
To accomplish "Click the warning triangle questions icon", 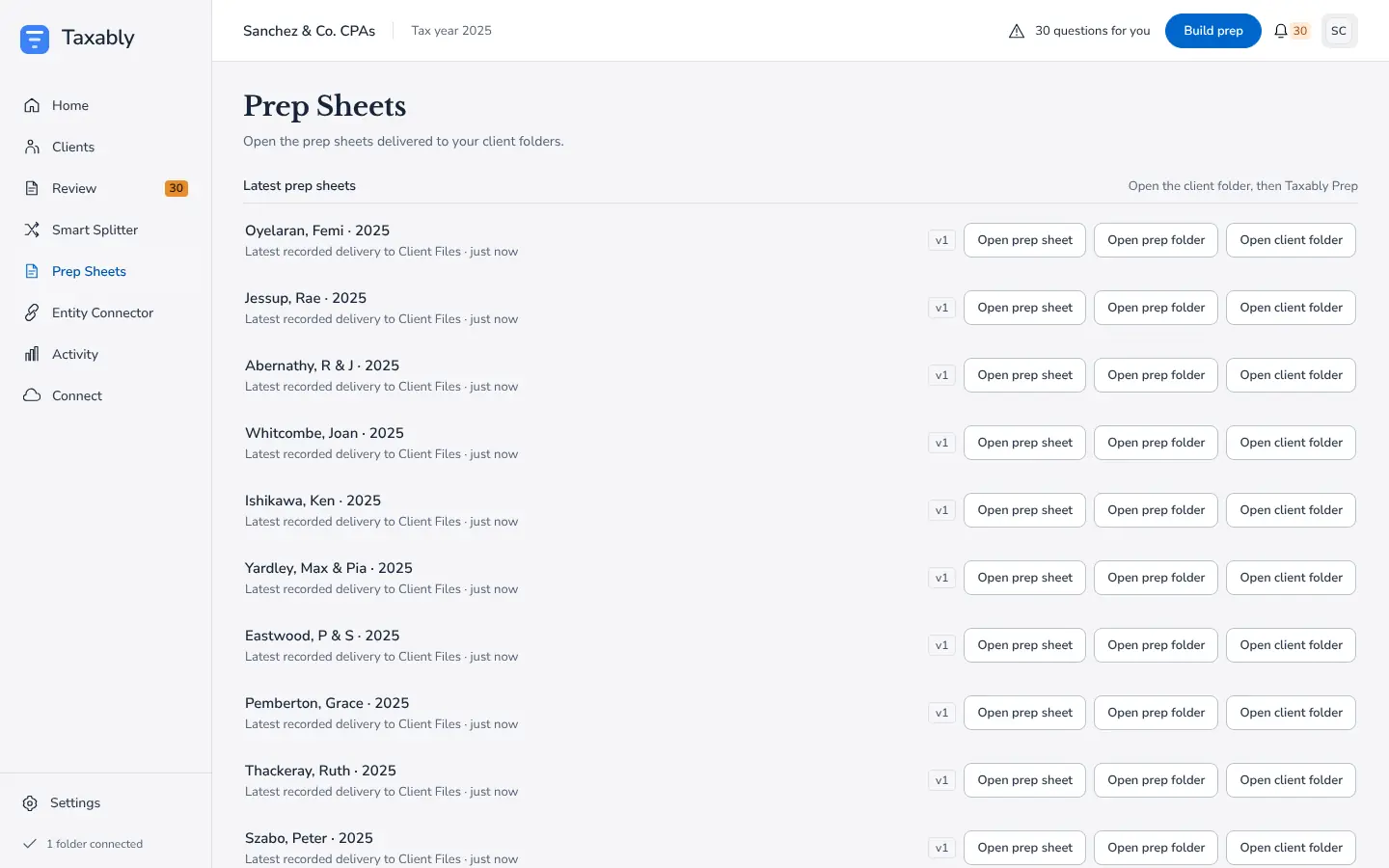I will pos(1017,31).
